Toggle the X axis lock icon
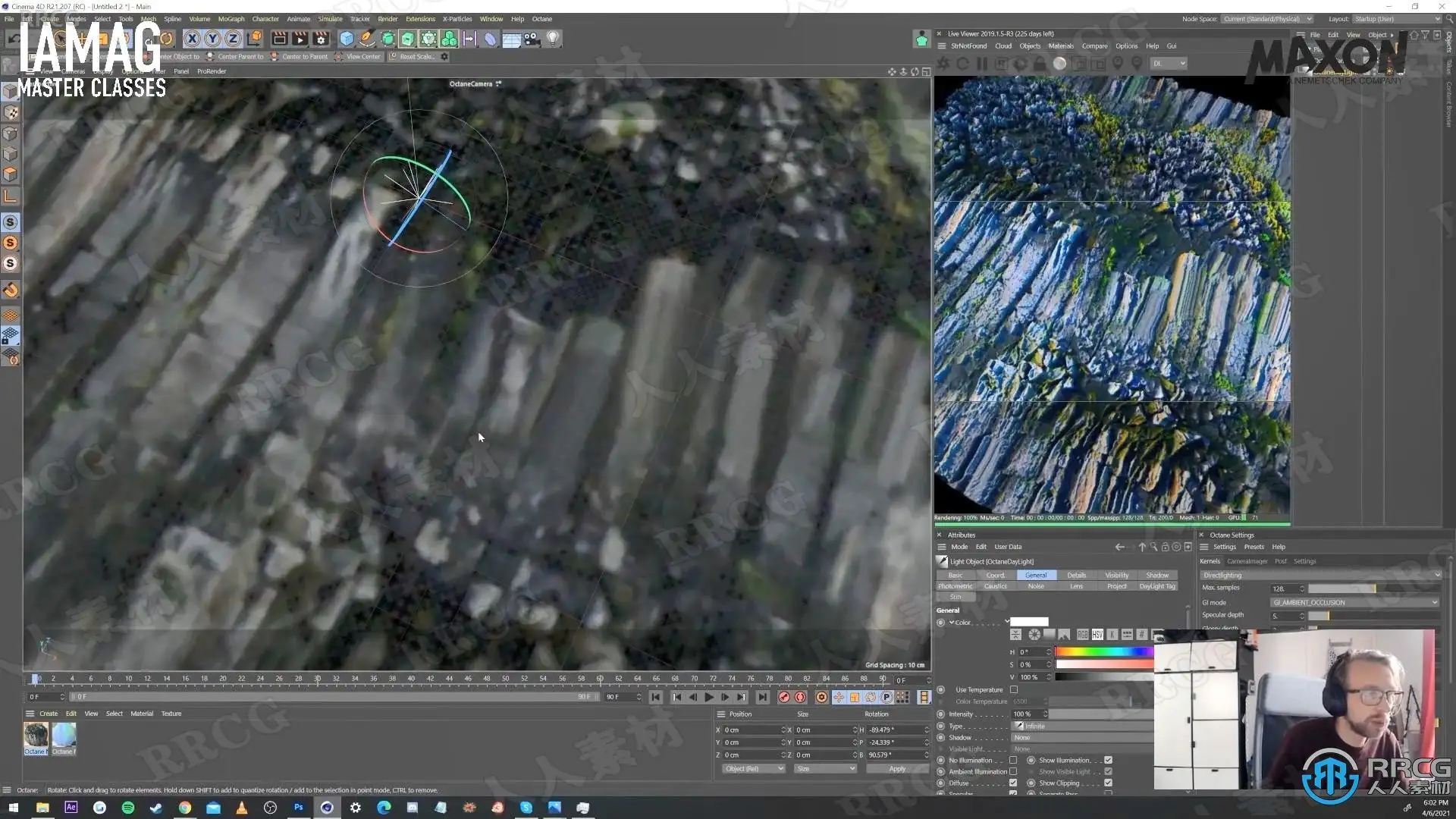 pyautogui.click(x=193, y=39)
